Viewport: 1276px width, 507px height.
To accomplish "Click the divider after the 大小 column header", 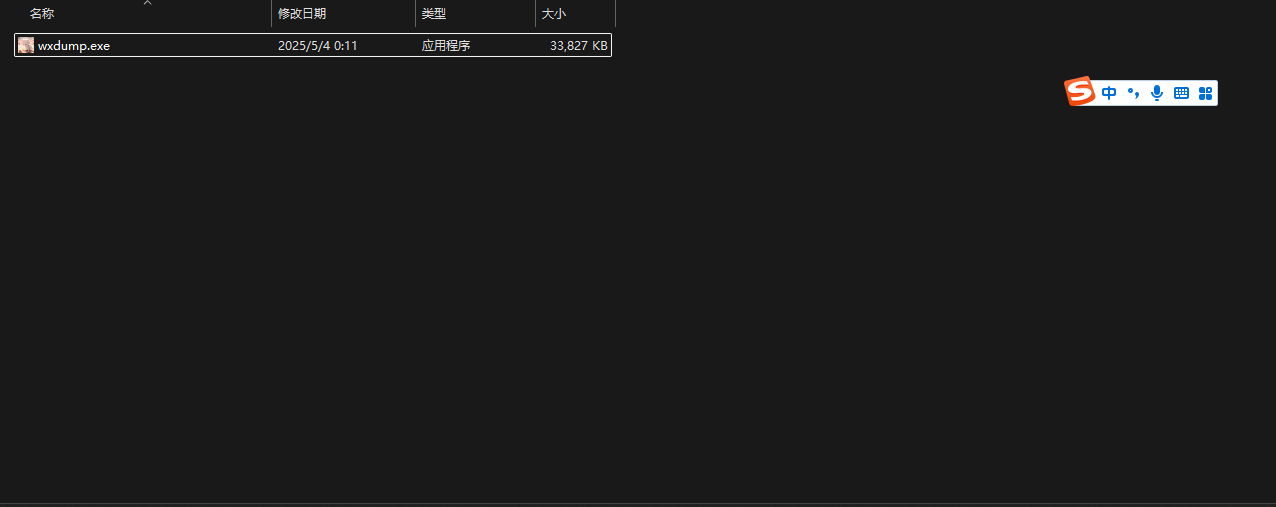I will click(615, 13).
